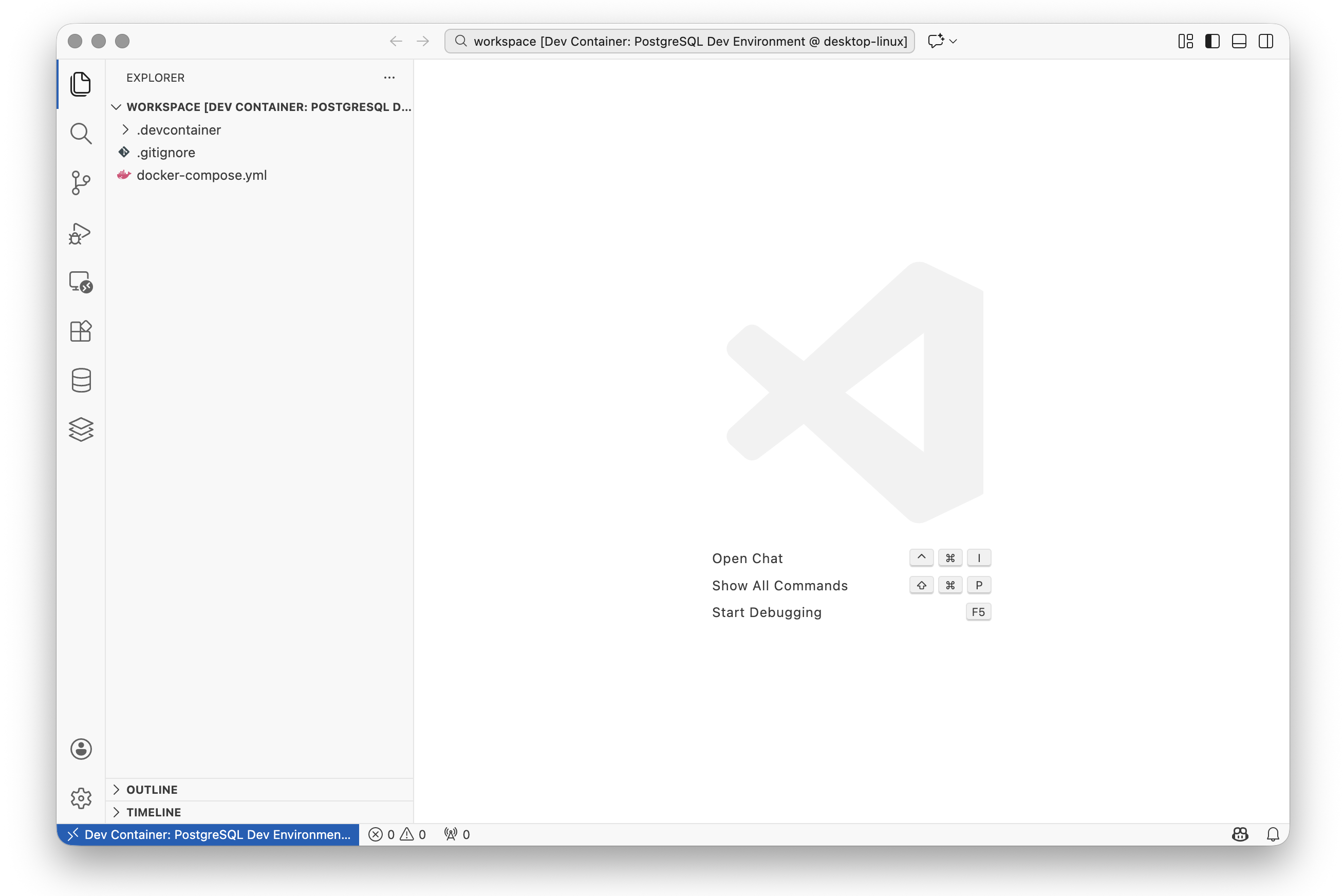This screenshot has width=1343, height=896.
Task: Open the Explorer more actions menu
Action: [x=389, y=78]
